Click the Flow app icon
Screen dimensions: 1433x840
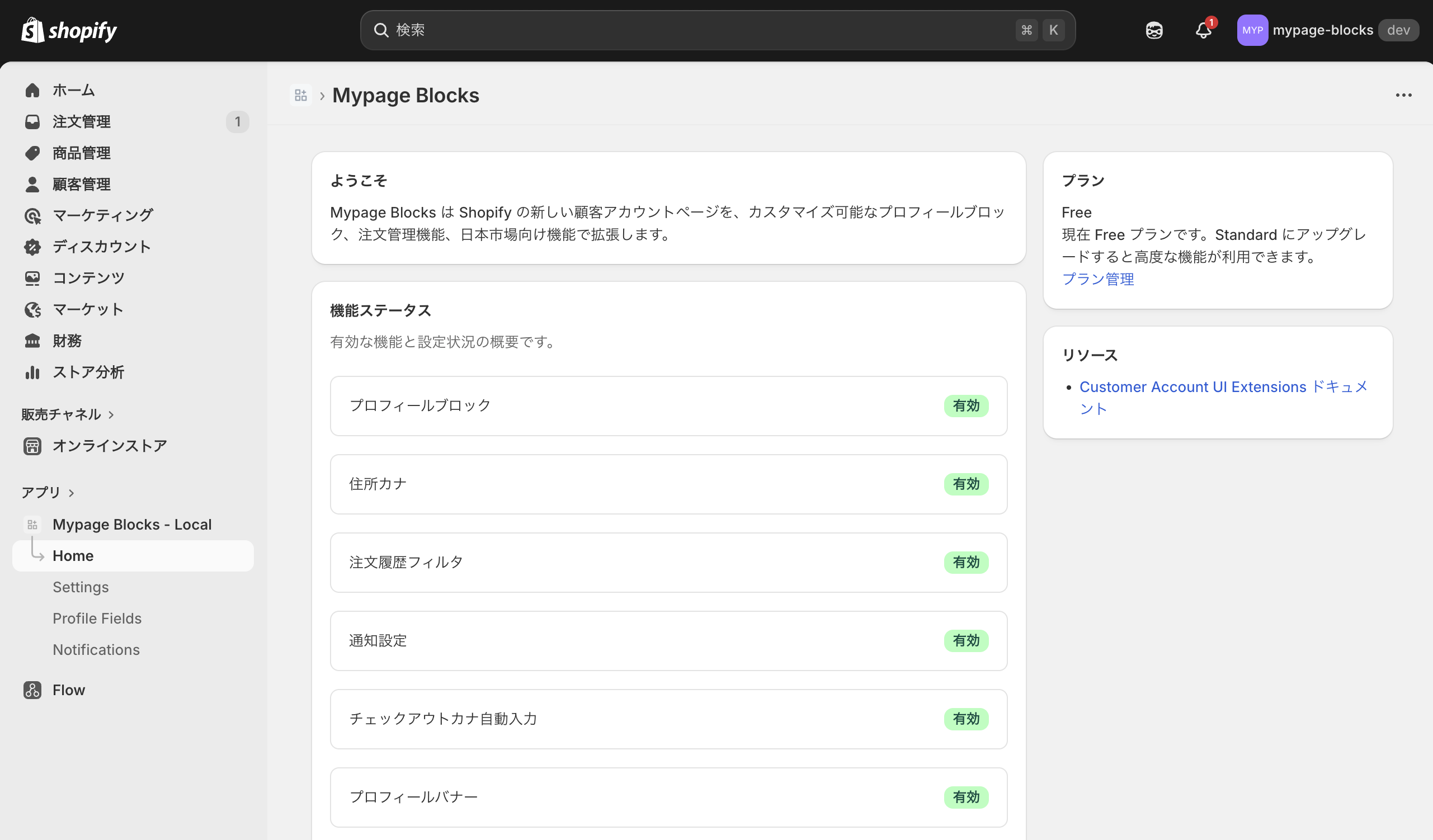tap(32, 690)
